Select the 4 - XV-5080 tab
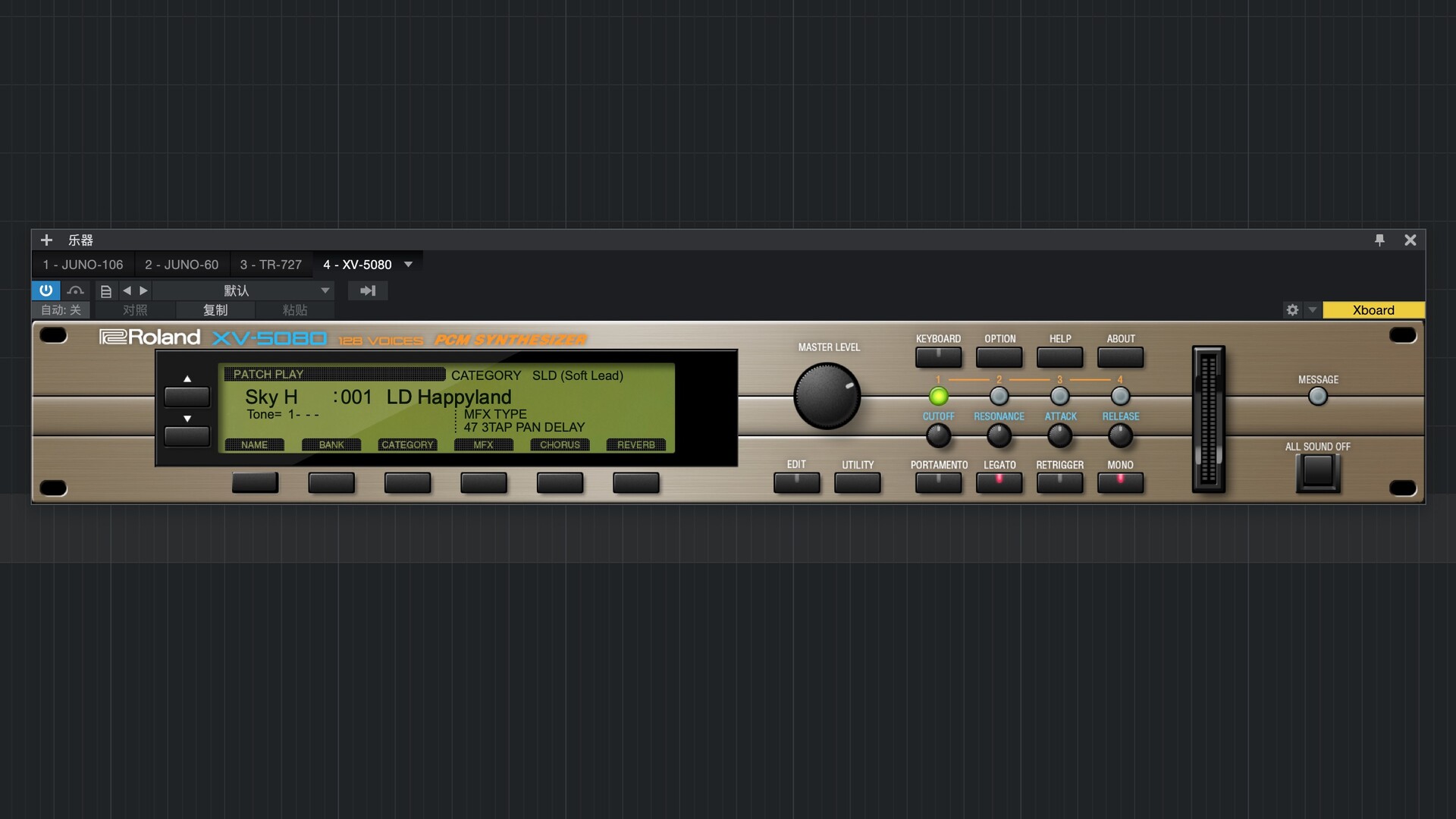The image size is (1456, 819). [357, 265]
